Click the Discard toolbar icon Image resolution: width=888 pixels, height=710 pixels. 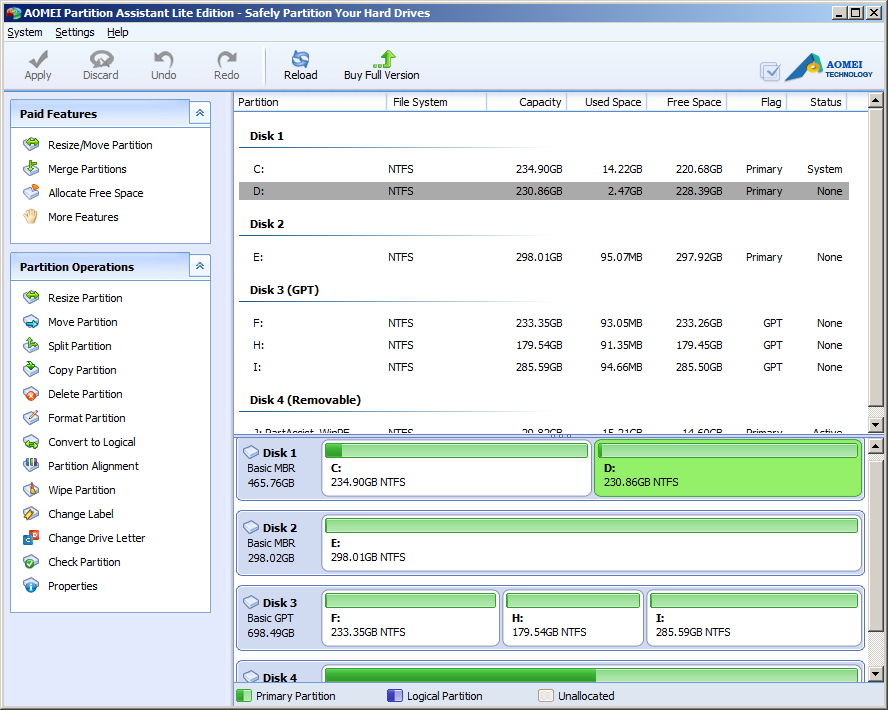[101, 59]
